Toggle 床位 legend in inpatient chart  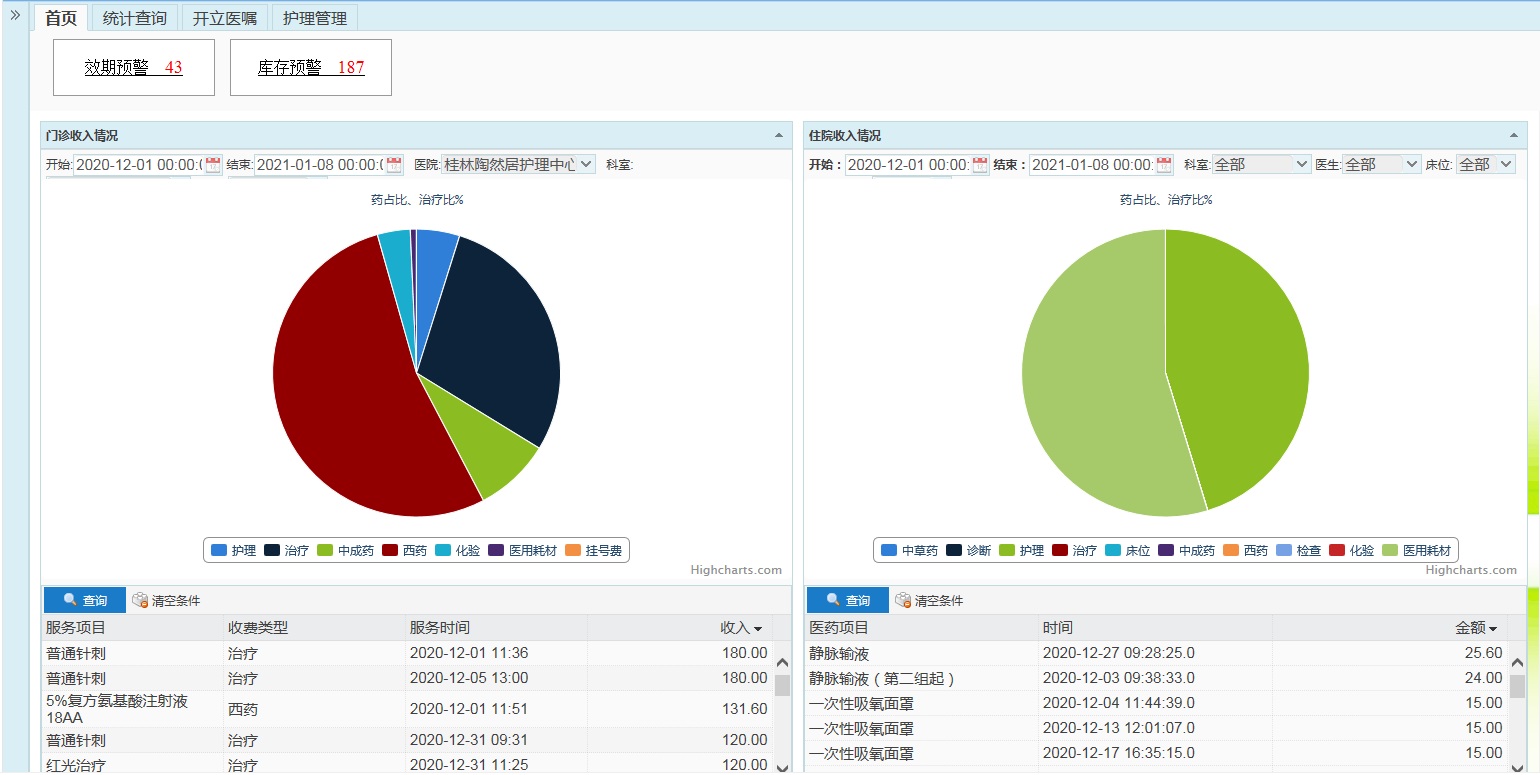[1128, 551]
